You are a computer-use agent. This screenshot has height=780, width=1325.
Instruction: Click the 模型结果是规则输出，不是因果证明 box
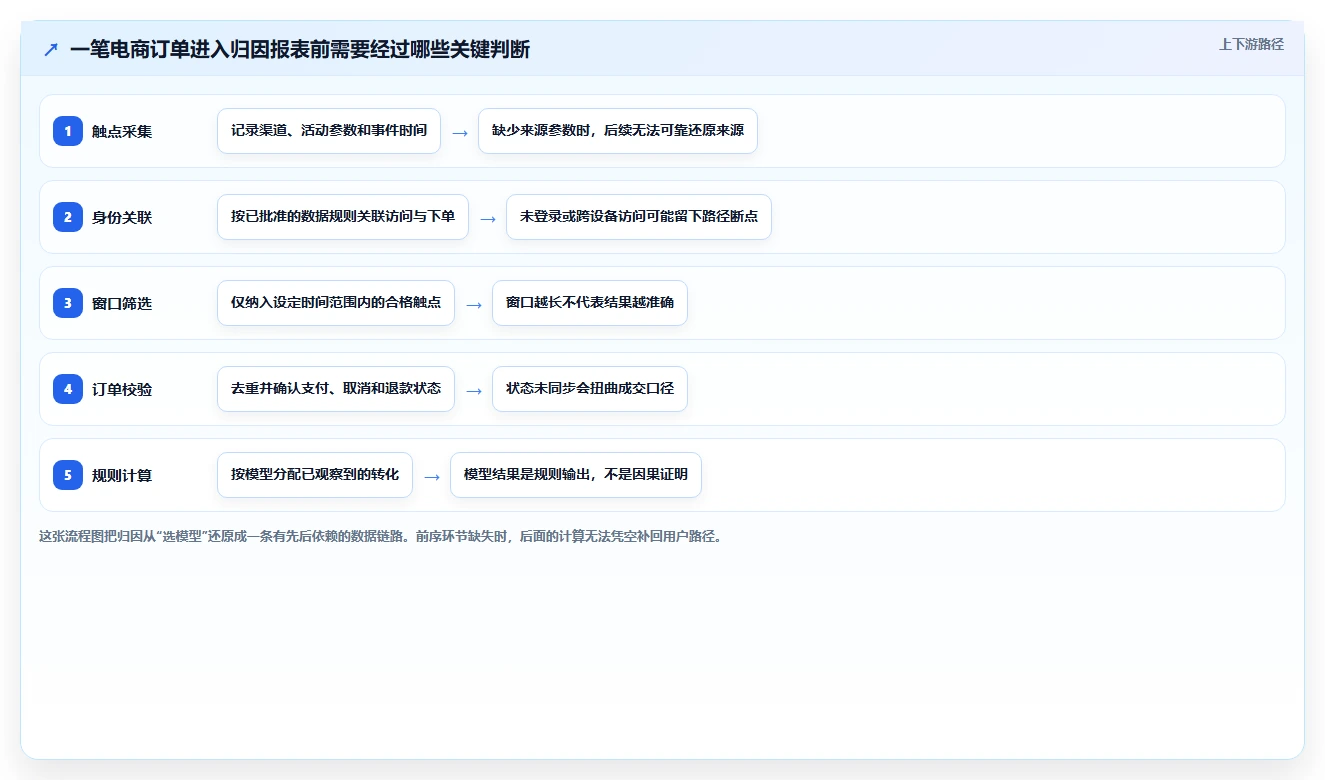[x=576, y=475]
